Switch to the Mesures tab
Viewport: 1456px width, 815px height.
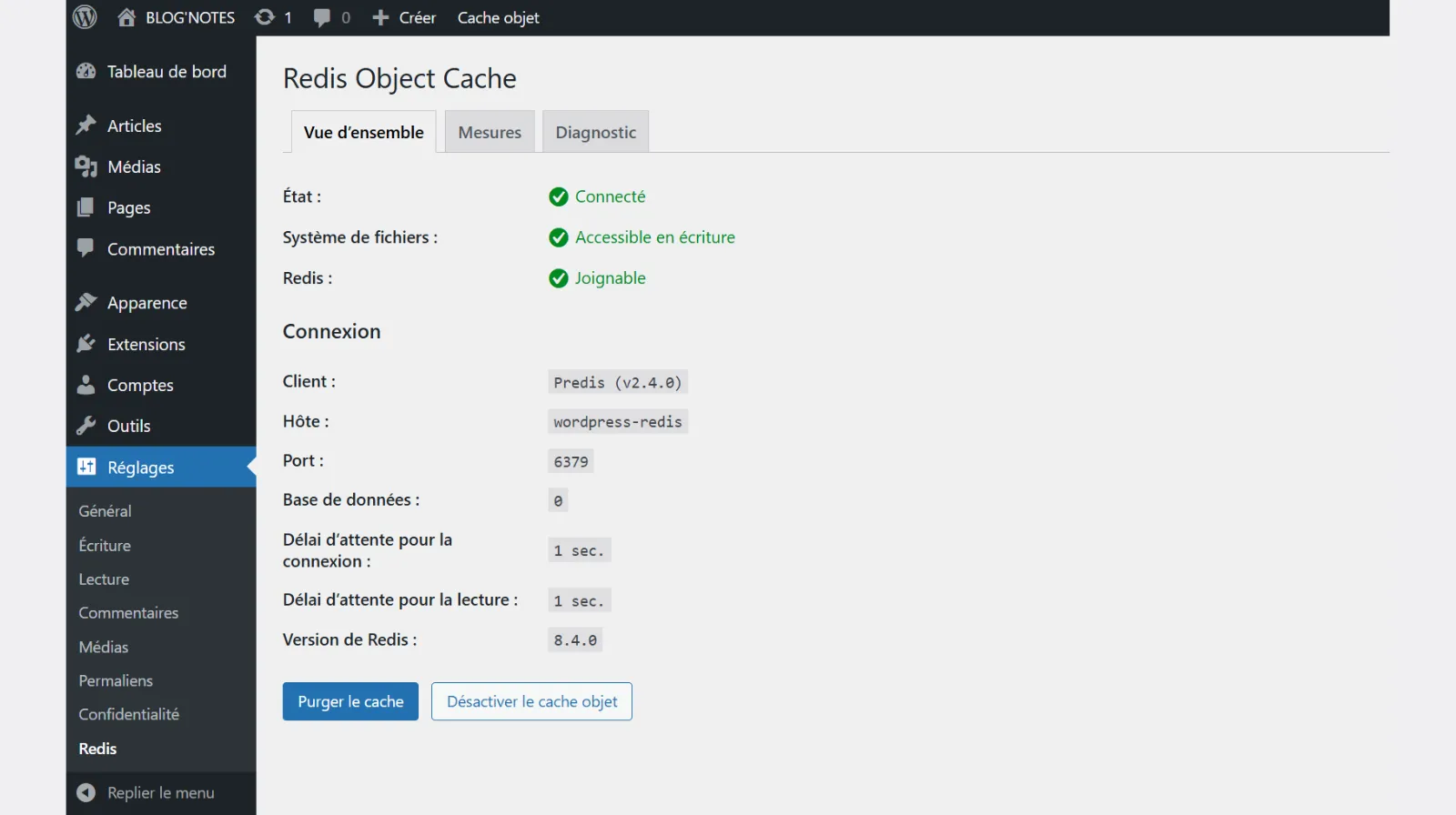point(490,133)
